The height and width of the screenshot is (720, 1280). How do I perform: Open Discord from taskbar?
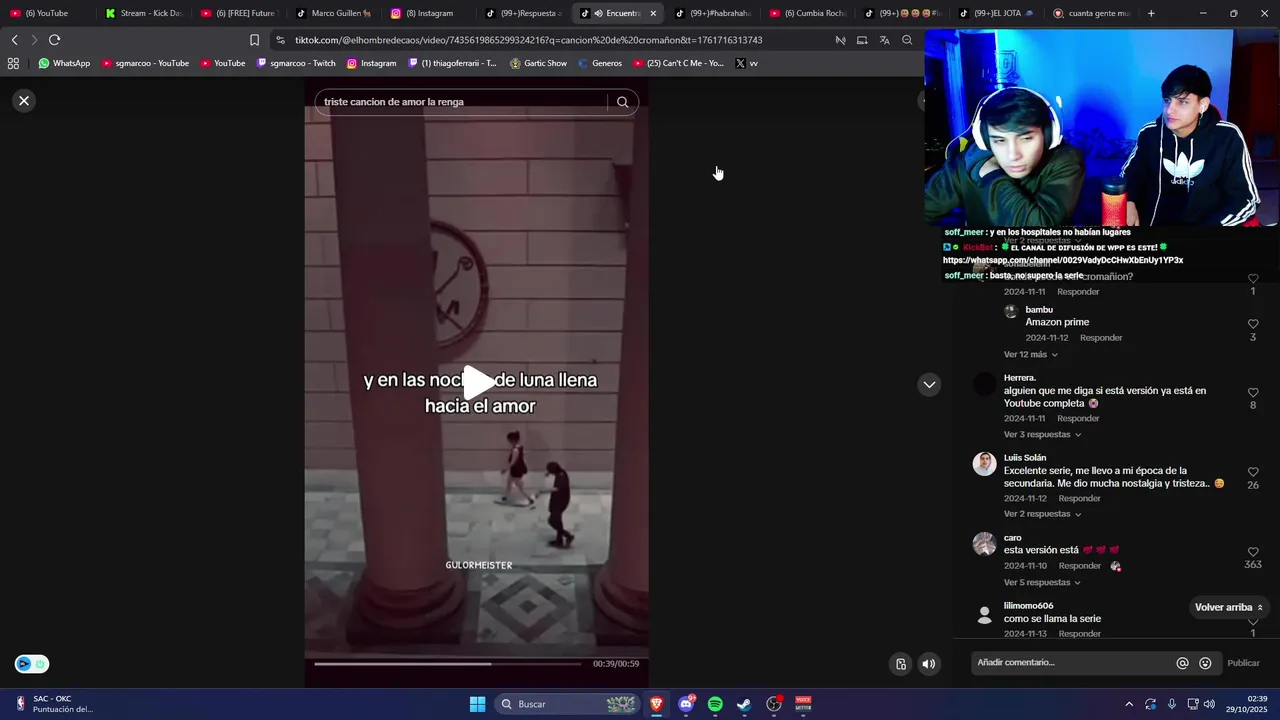coord(686,704)
